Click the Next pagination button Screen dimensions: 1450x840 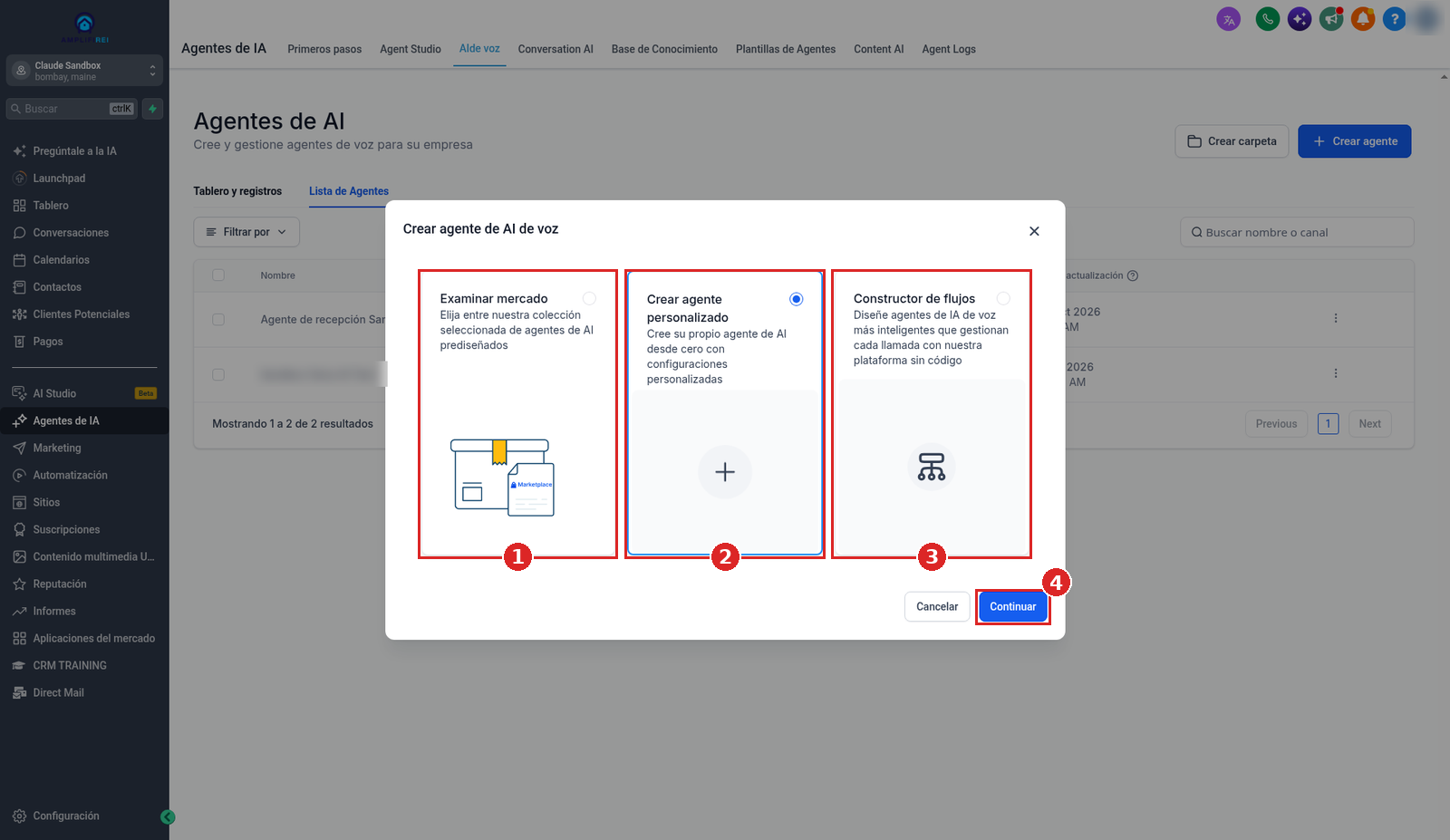[1369, 423]
